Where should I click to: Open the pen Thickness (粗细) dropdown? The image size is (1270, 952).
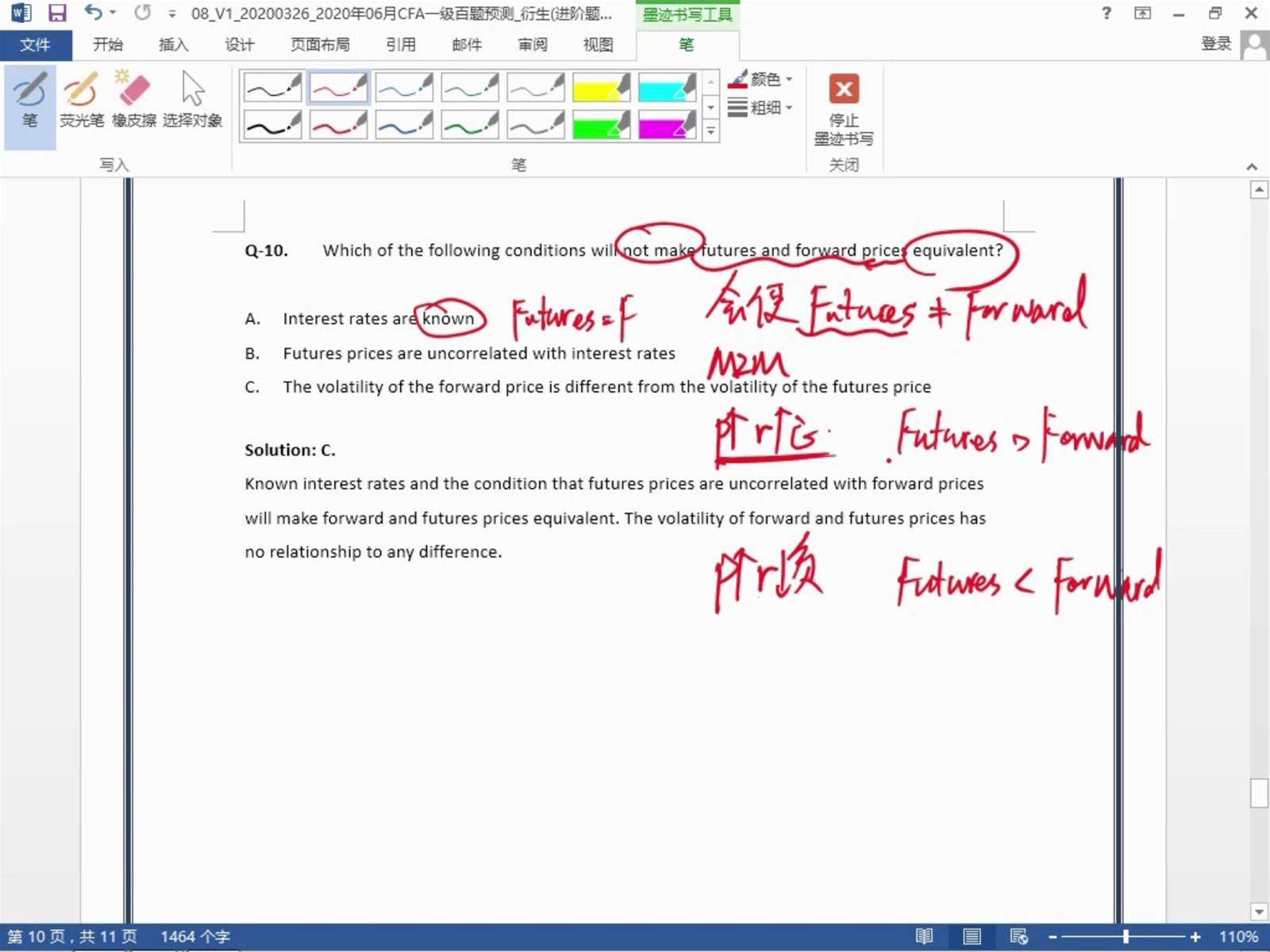760,107
